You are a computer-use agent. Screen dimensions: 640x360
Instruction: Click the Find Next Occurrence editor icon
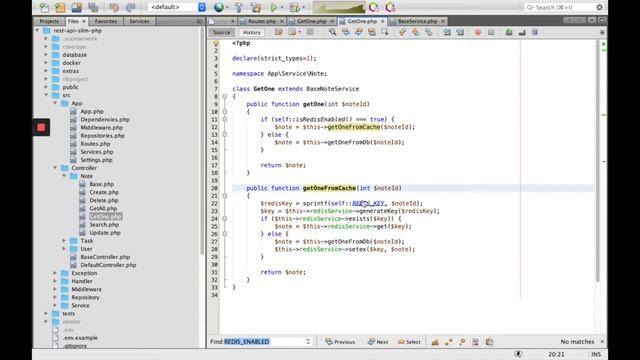(359, 32)
